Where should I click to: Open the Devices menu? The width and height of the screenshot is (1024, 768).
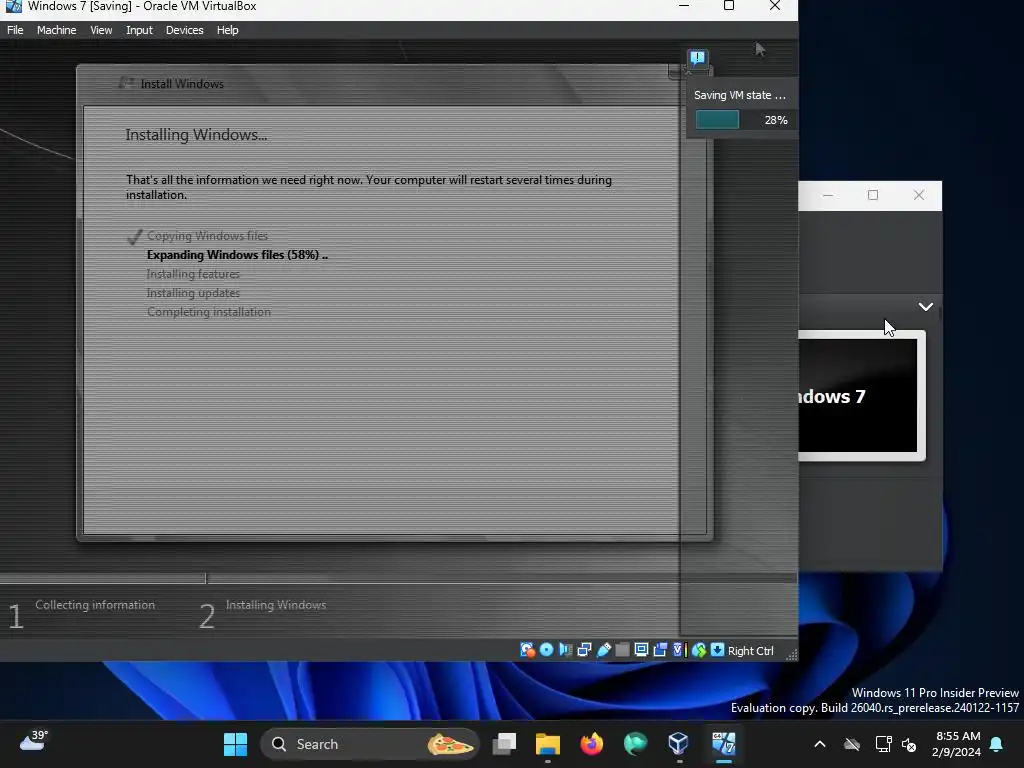(184, 30)
